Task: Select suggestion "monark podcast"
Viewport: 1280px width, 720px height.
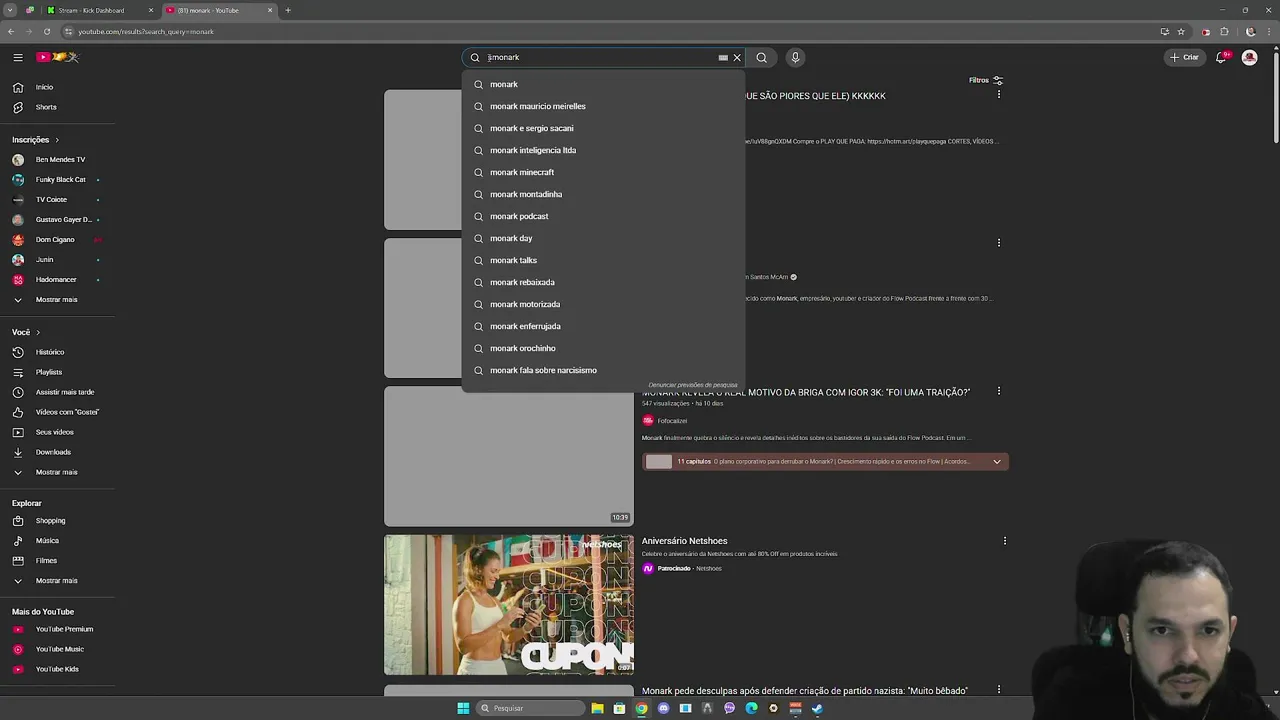Action: [x=603, y=216]
